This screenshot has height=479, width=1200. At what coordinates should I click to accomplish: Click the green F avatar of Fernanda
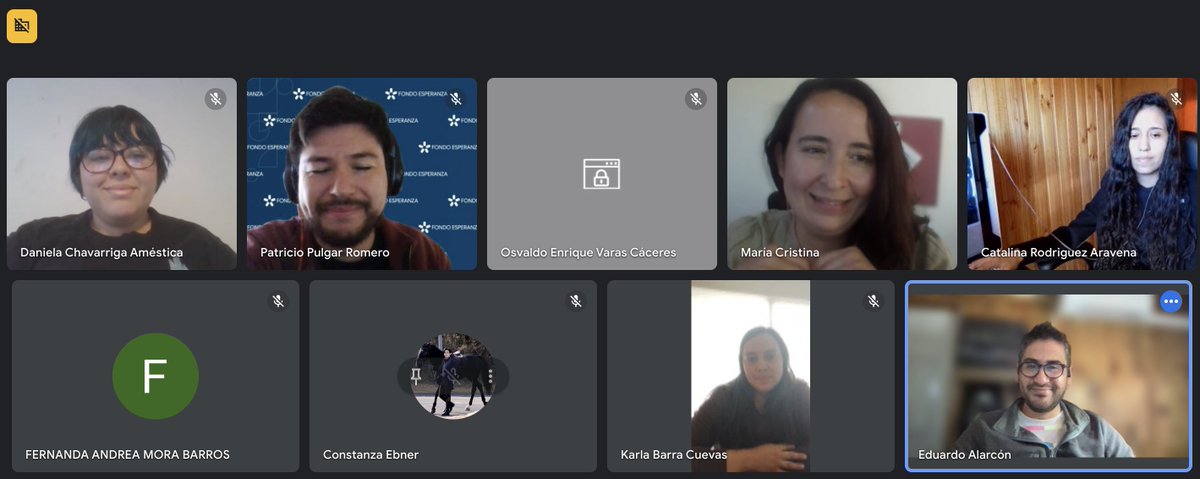pos(155,376)
